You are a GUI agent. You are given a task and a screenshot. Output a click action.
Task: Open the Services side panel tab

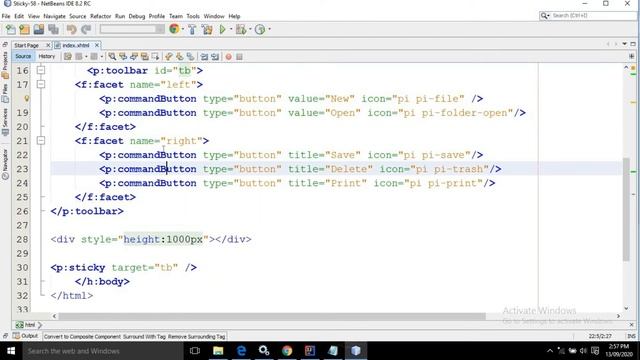tap(5, 122)
